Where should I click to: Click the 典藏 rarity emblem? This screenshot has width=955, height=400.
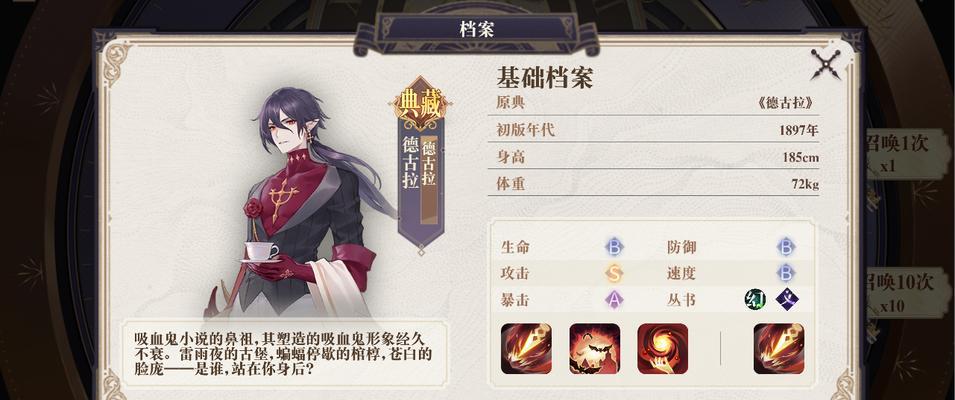click(x=420, y=105)
